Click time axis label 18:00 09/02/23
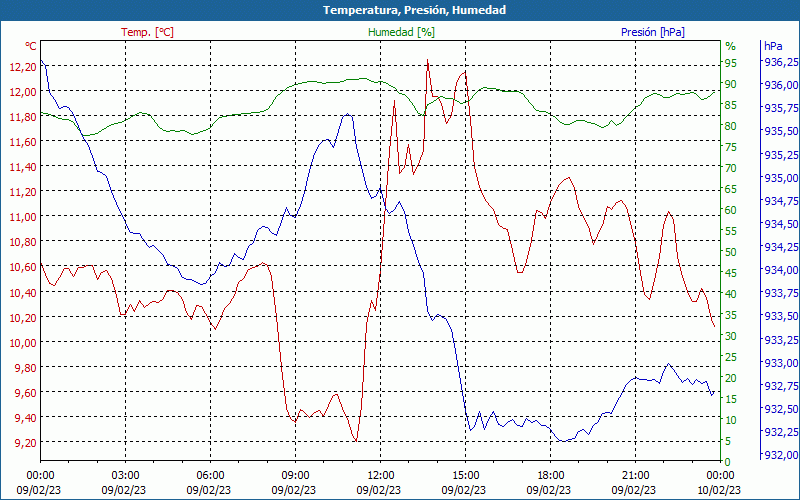 point(549,483)
